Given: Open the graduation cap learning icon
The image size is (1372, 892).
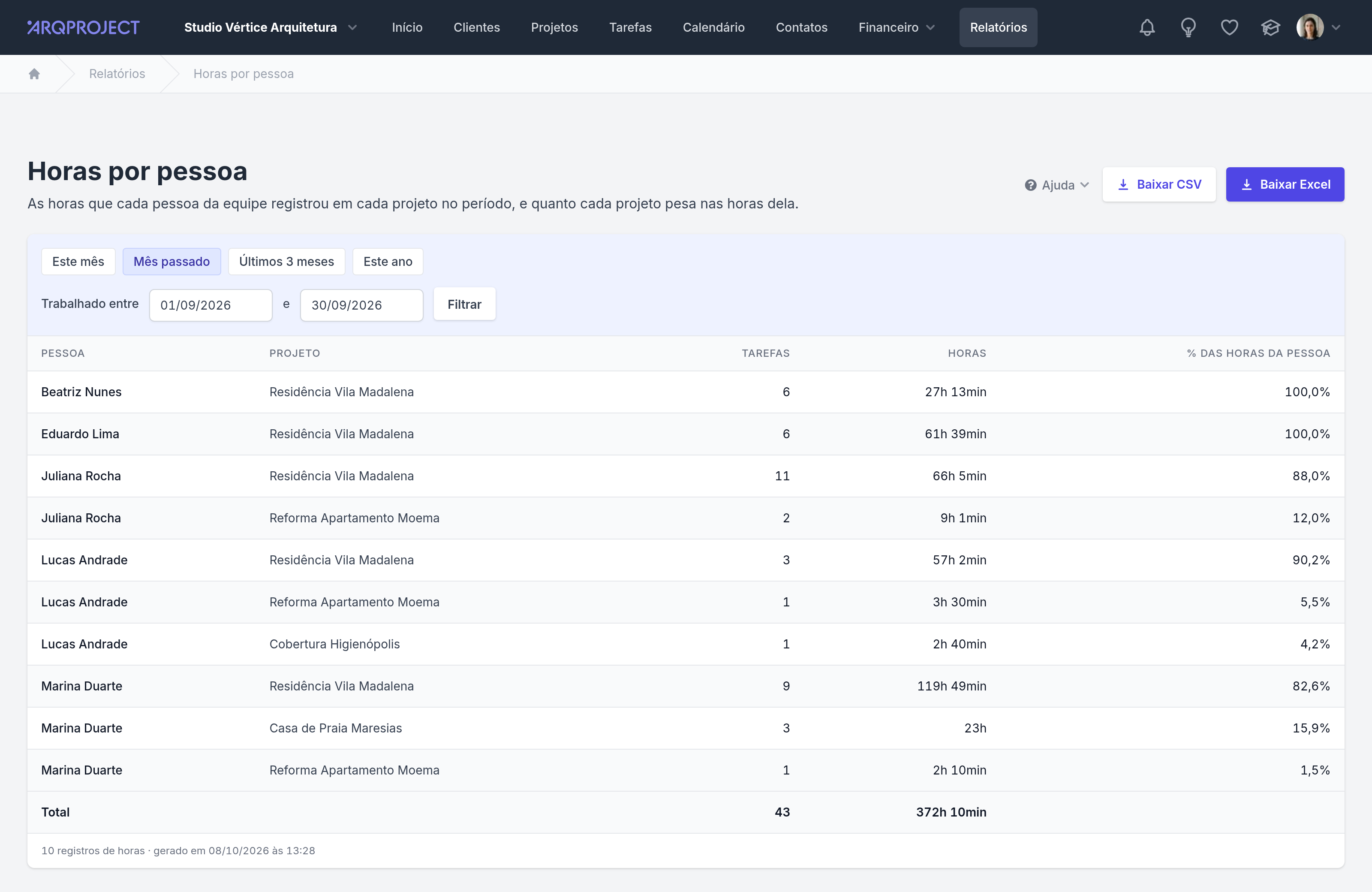Looking at the screenshot, I should (x=1270, y=27).
